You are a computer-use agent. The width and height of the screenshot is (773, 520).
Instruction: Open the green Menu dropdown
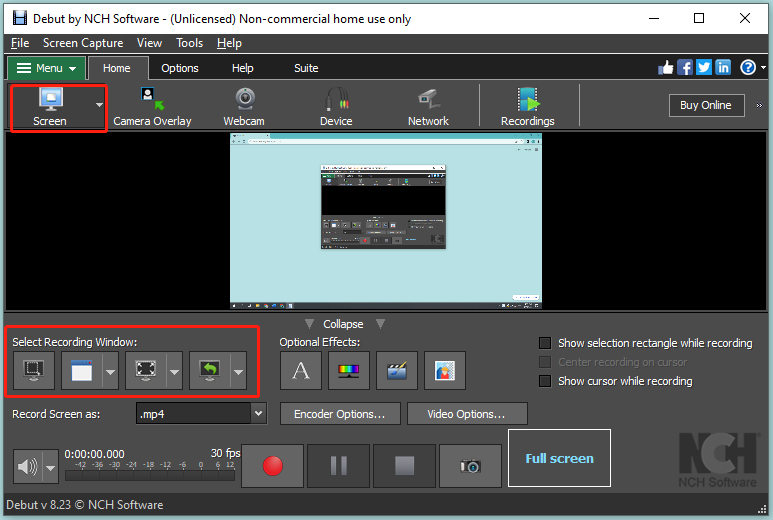click(47, 68)
